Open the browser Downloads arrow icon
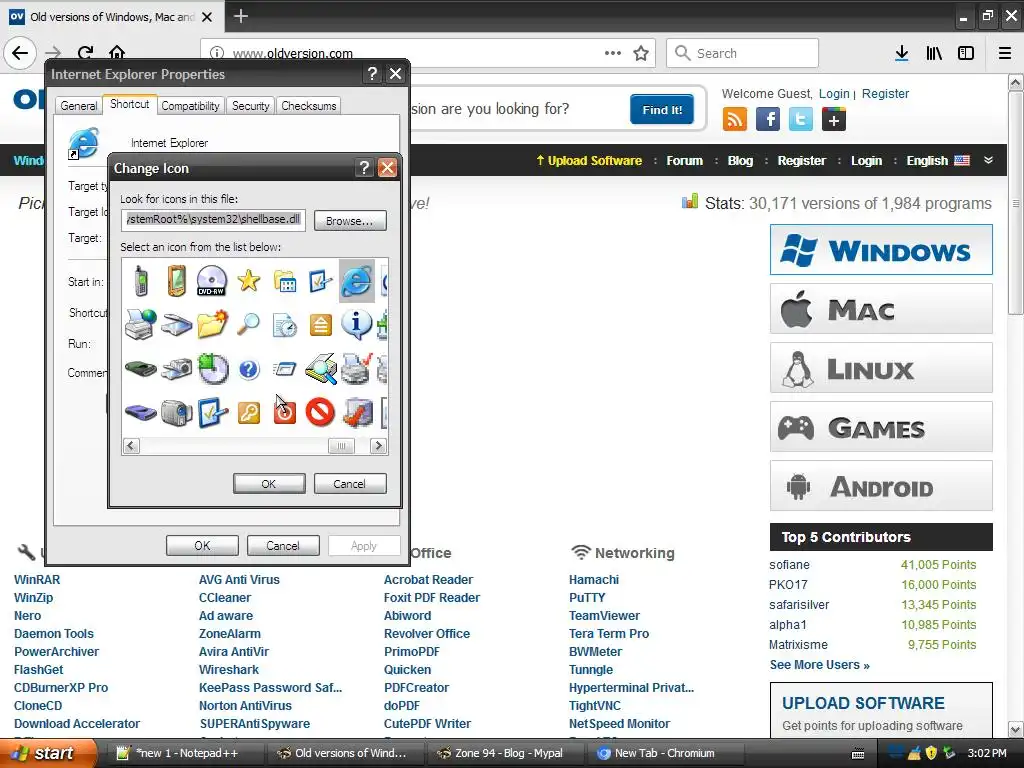Screen dimensions: 1024x768 coord(902,54)
